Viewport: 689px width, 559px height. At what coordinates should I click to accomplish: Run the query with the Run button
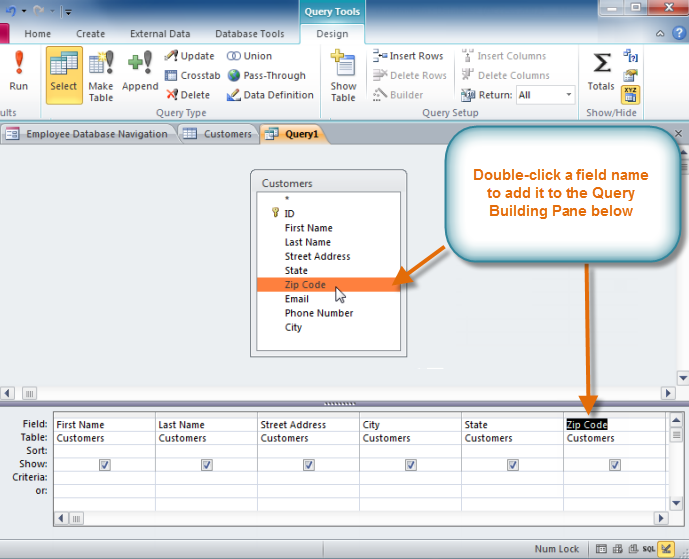(18, 72)
